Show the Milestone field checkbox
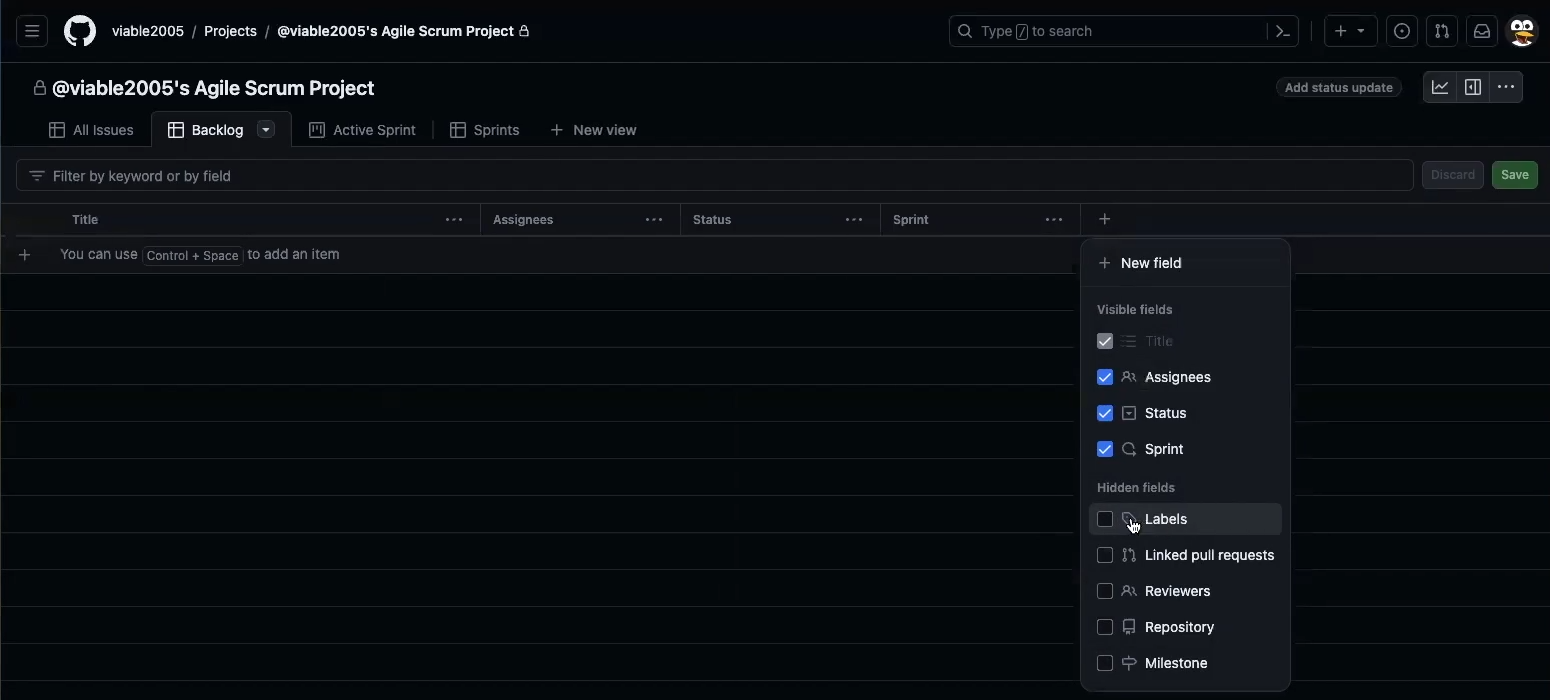 (1105, 663)
